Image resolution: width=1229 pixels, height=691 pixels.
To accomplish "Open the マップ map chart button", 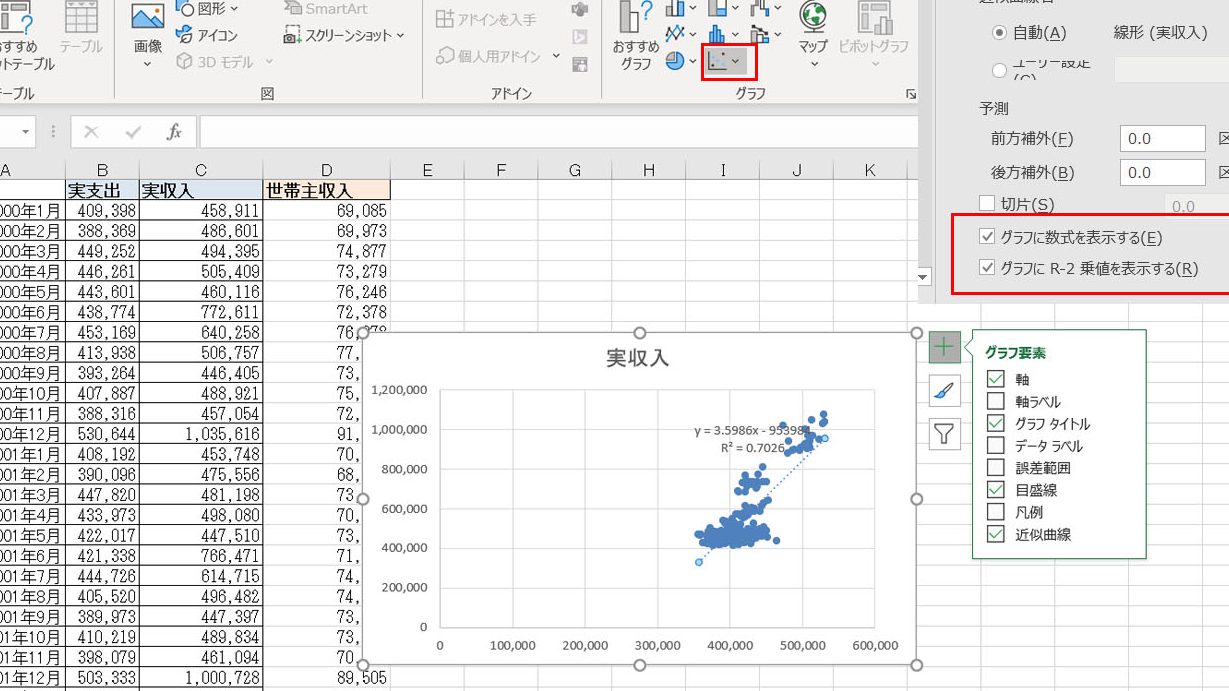I will [x=813, y=34].
